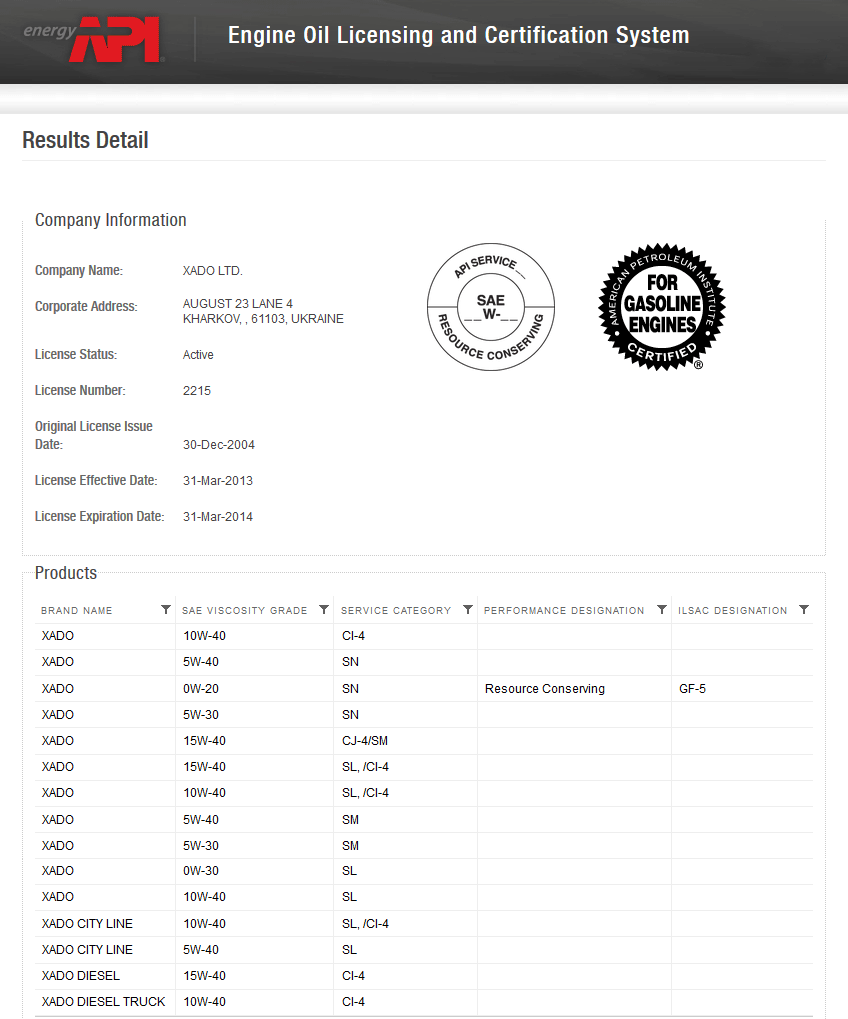Click the API Service Resource Conserving donut symbol
This screenshot has width=848, height=1019.
coord(491,307)
